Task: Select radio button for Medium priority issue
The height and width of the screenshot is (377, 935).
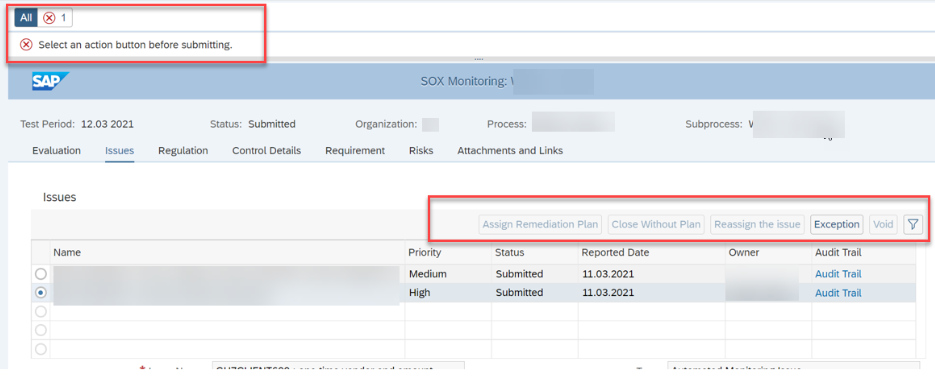Action: point(41,274)
